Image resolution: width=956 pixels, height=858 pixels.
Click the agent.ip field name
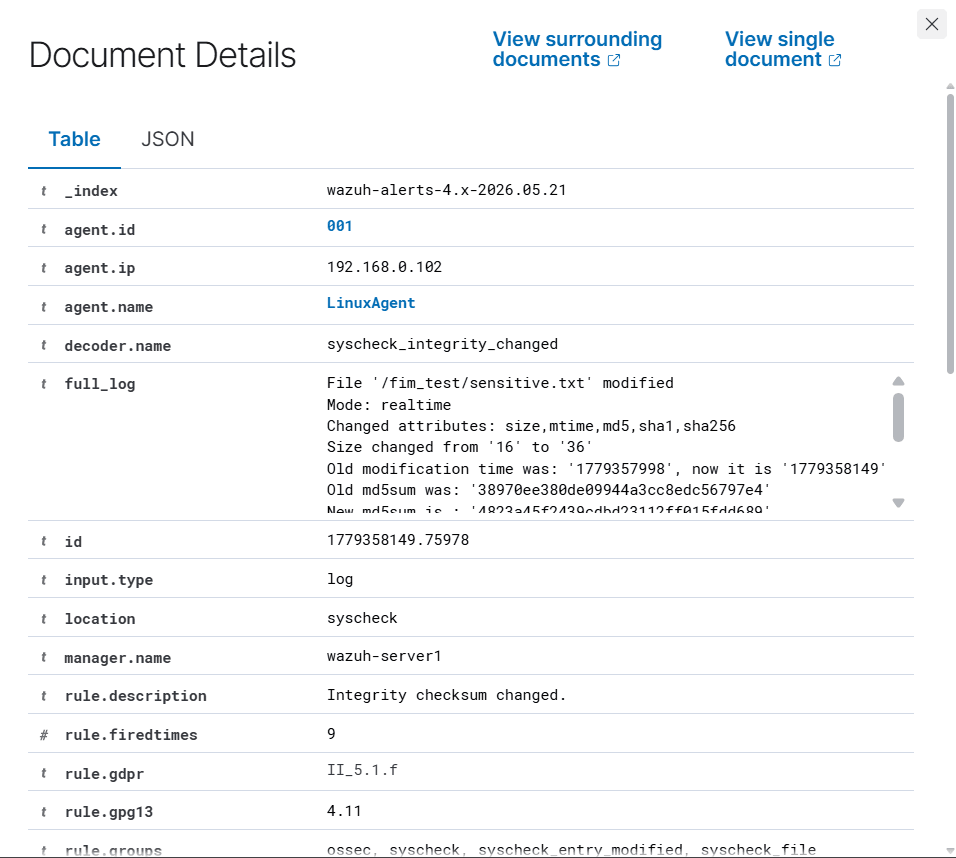[100, 268]
